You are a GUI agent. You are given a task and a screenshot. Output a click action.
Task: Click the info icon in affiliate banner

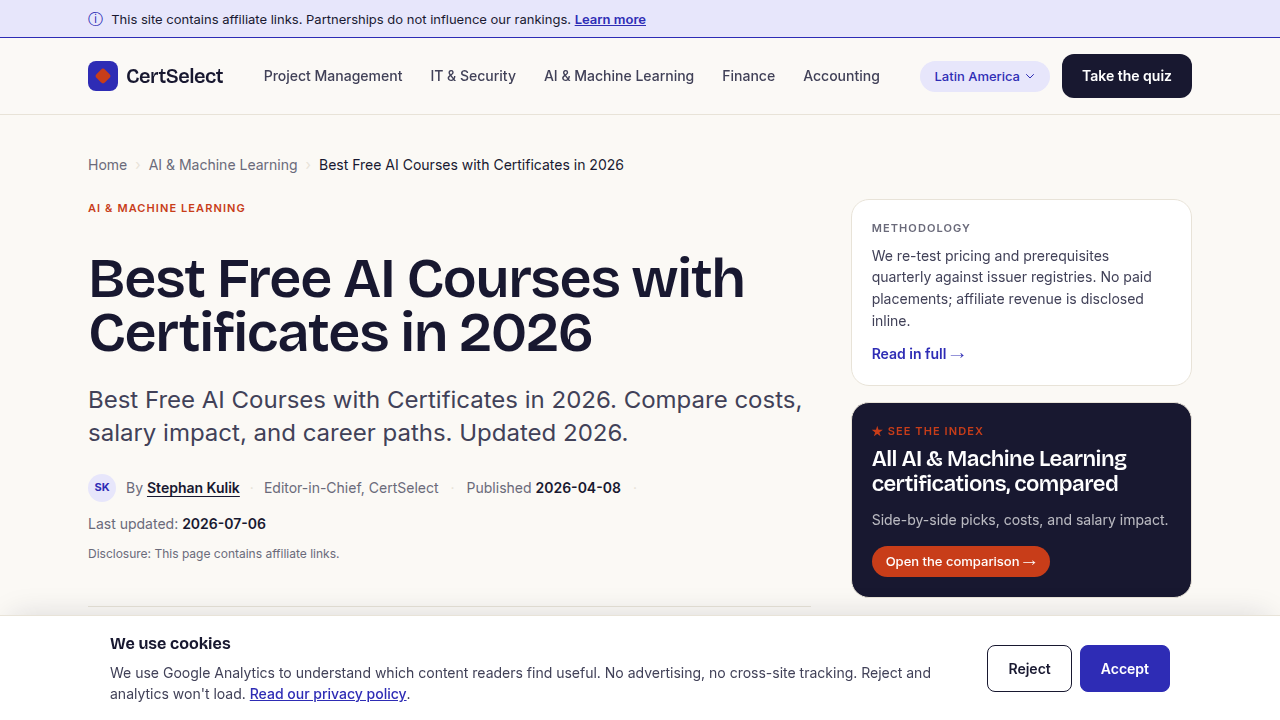(x=96, y=19)
